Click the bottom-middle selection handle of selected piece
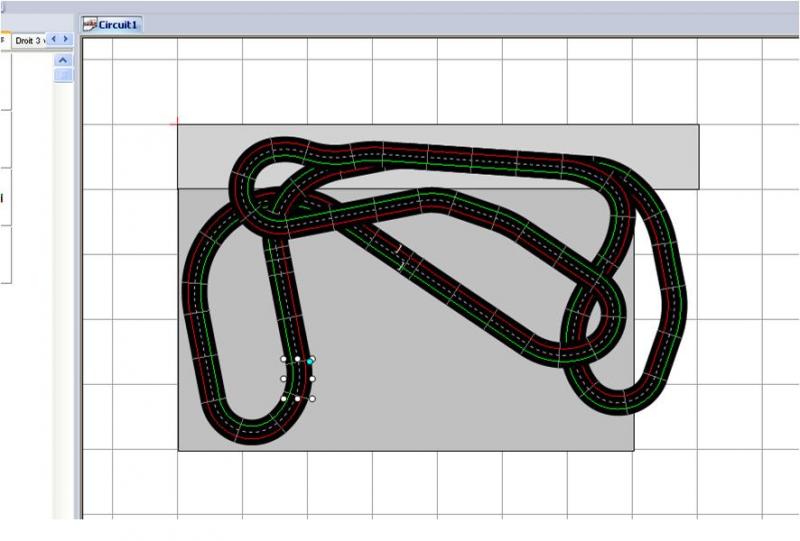Screen dimensions: 800x541 (x=298, y=398)
